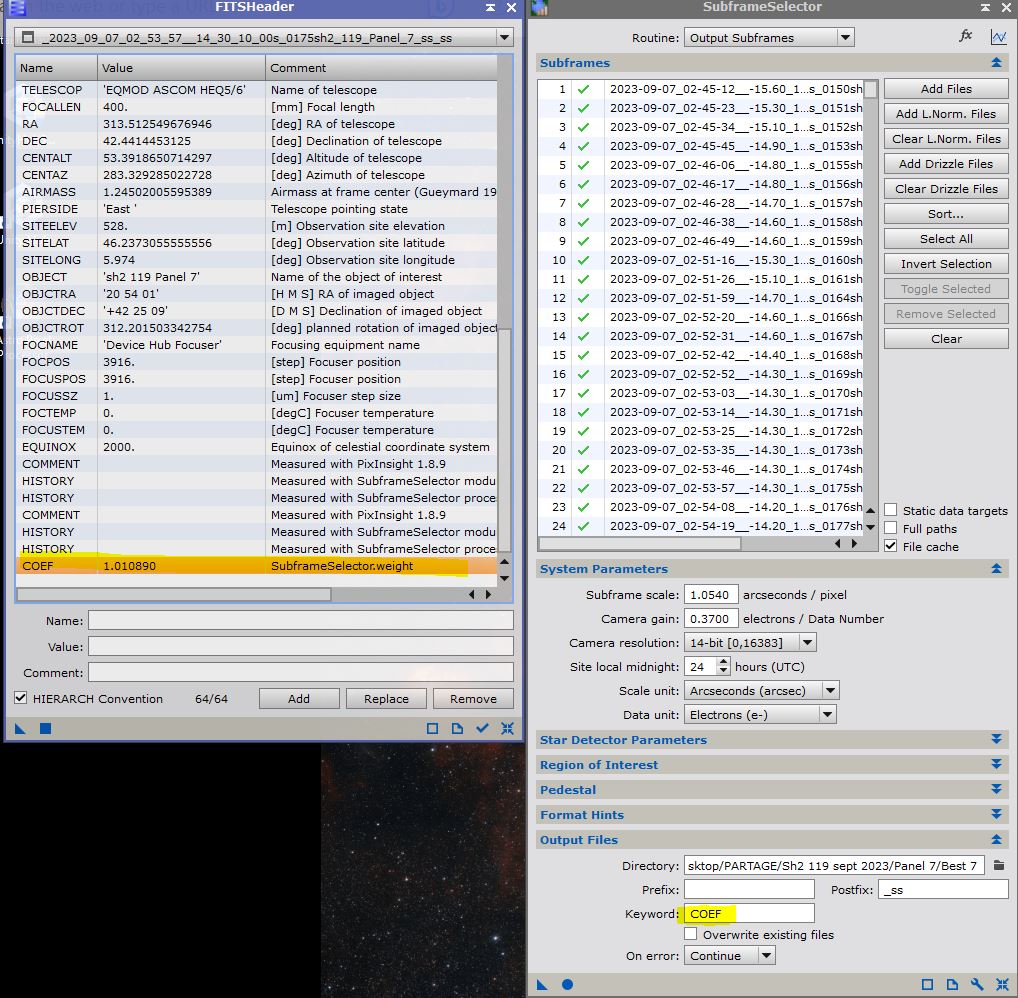Click the Remove button in FITSHeader
1018x998 pixels.
pyautogui.click(x=473, y=699)
